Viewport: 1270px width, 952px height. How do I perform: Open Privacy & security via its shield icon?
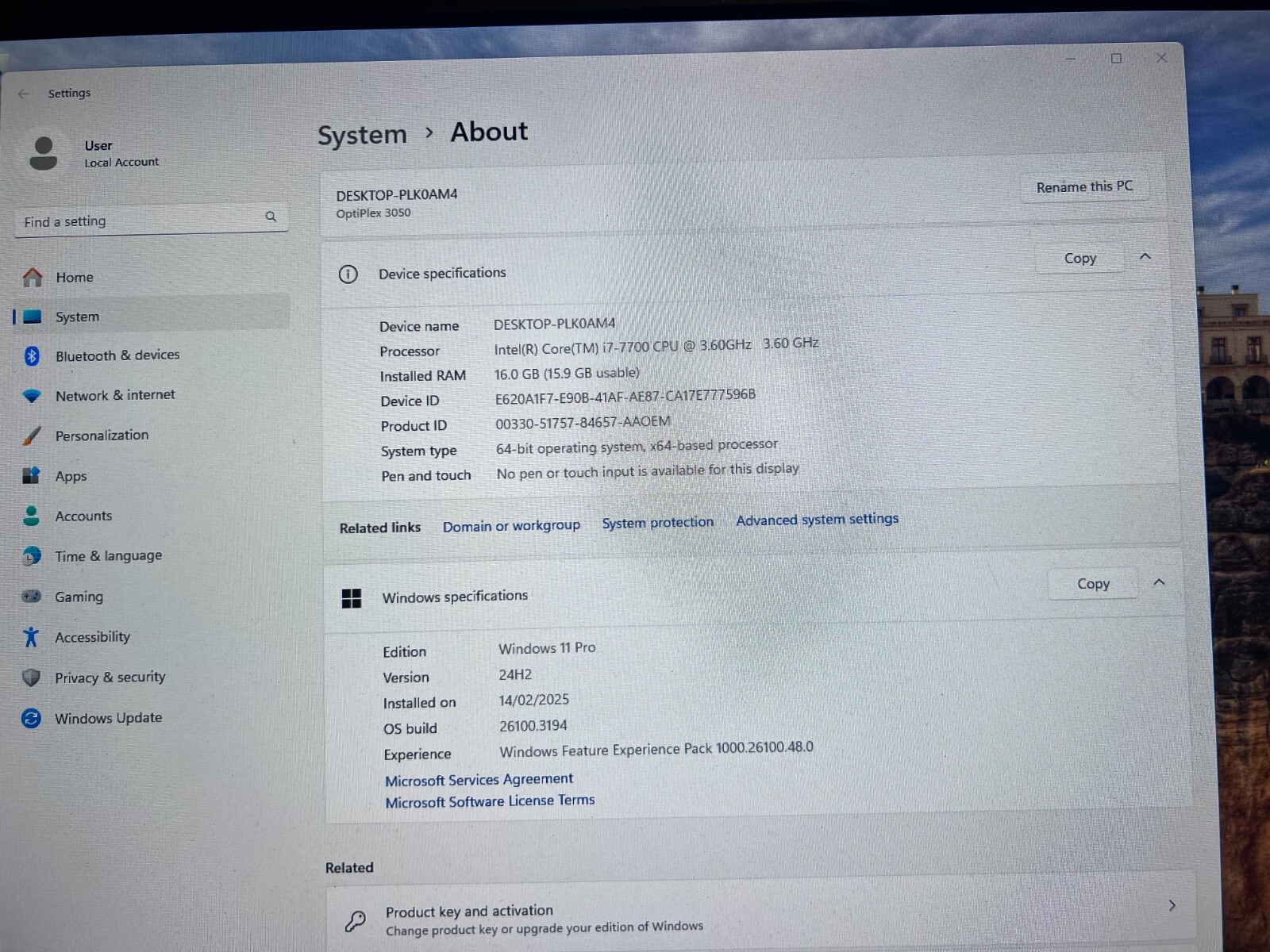coord(31,678)
